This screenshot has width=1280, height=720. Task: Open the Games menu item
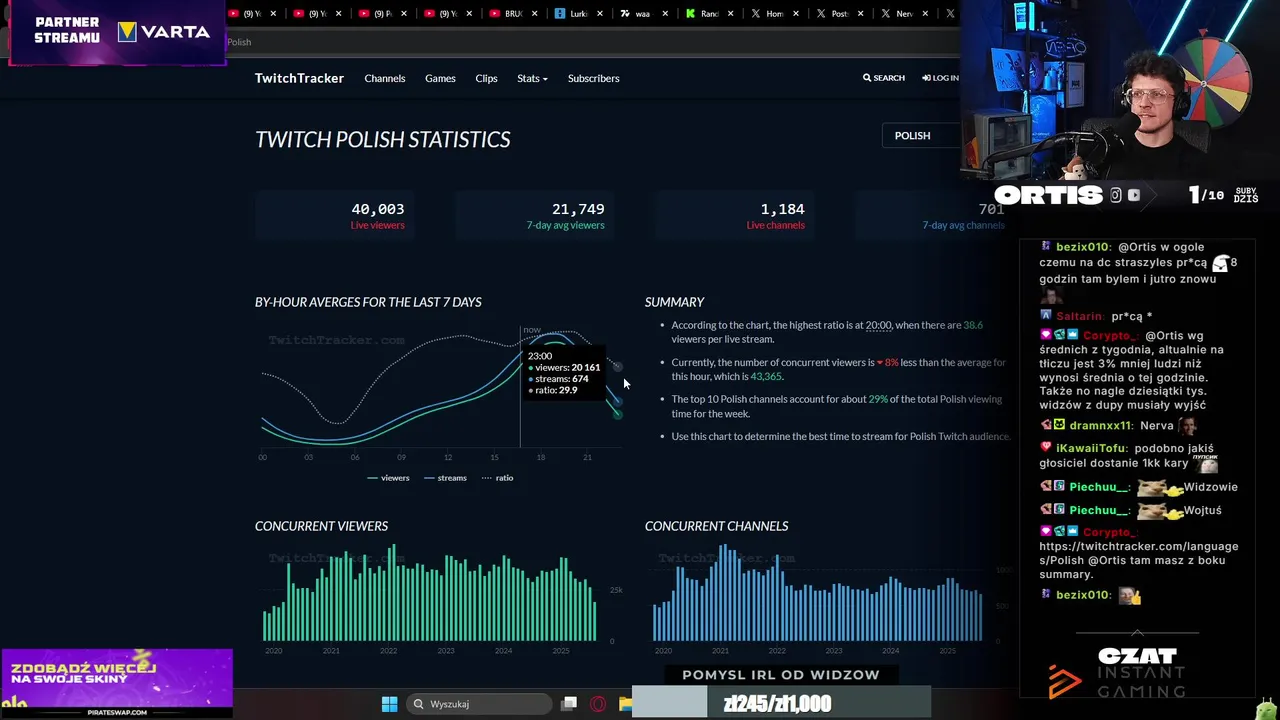coord(440,78)
